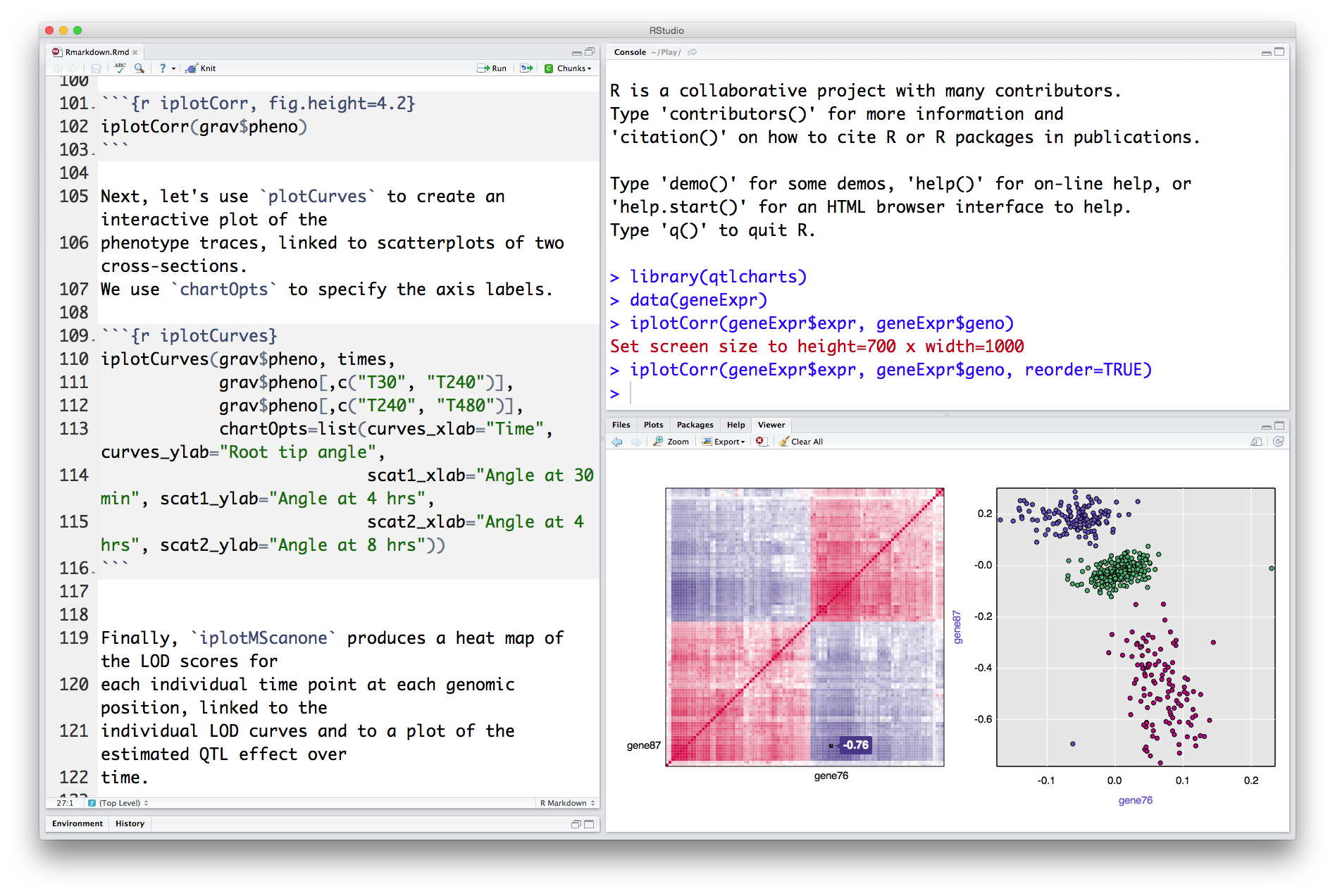Open the Chunks dropdown menu
The width and height of the screenshot is (1335, 896).
[569, 68]
